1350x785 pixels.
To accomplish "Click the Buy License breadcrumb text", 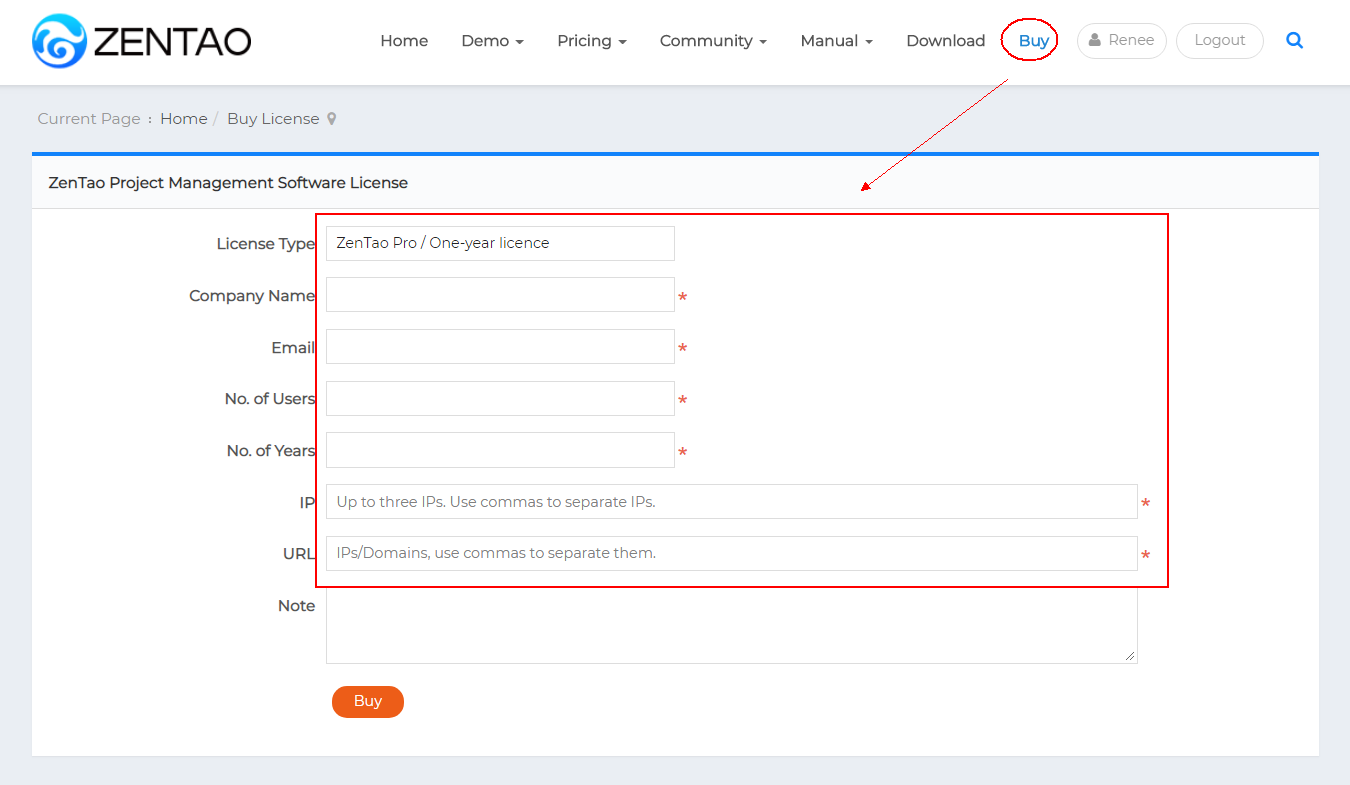I will click(x=273, y=119).
